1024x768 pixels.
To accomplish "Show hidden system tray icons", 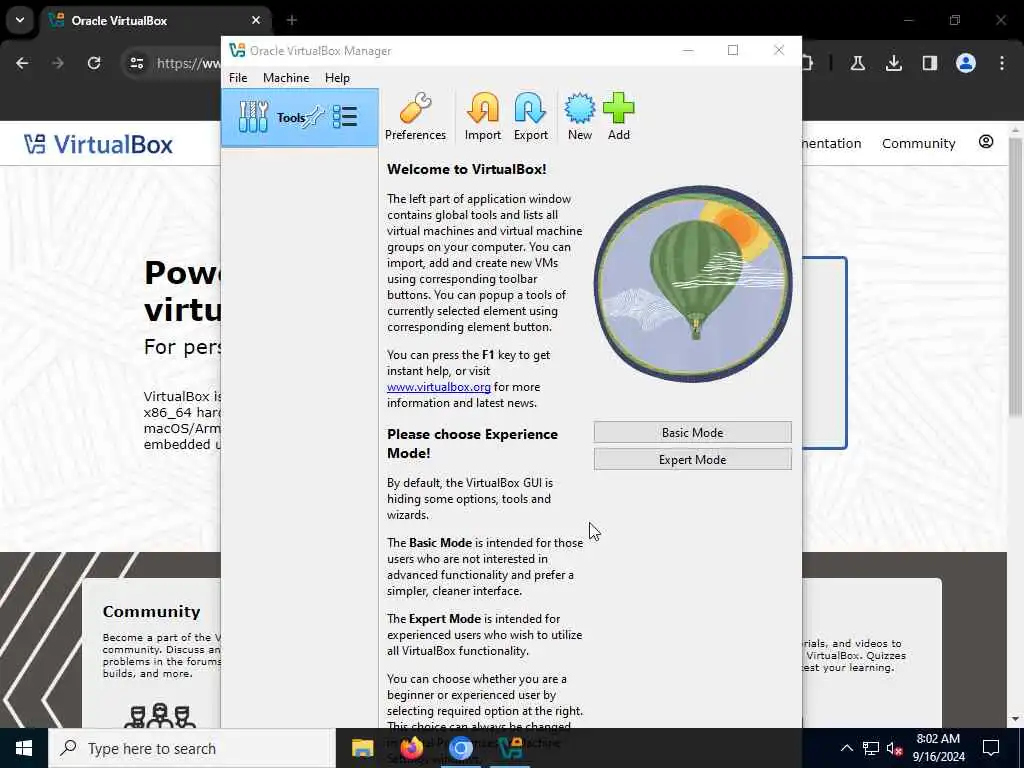I will tap(846, 748).
